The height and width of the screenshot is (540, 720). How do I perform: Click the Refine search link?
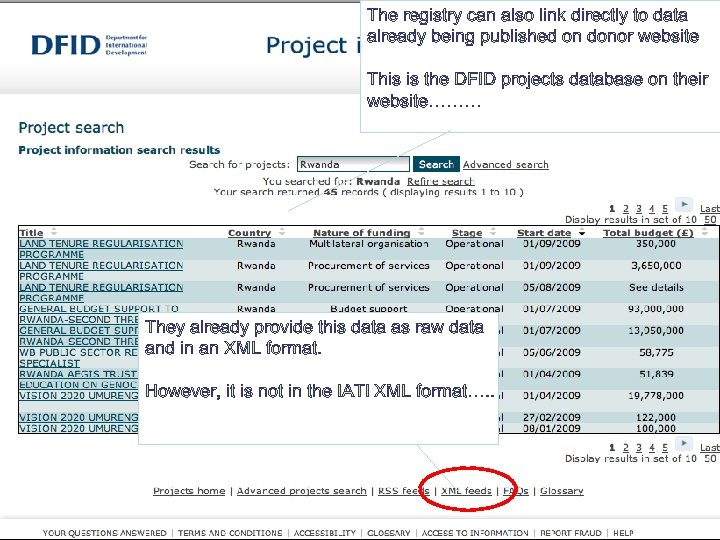pos(440,181)
